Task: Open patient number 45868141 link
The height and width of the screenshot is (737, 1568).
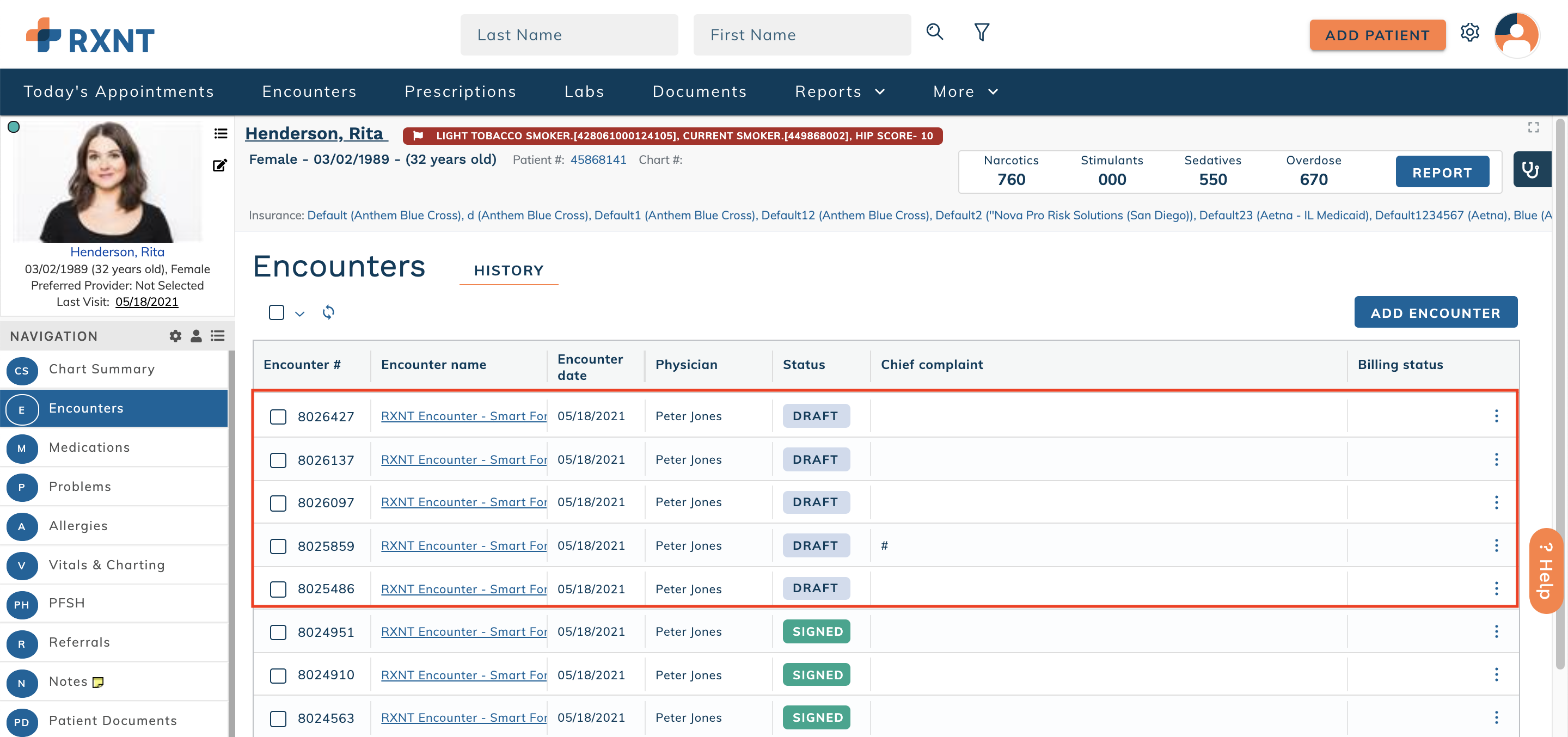Action: pos(598,159)
